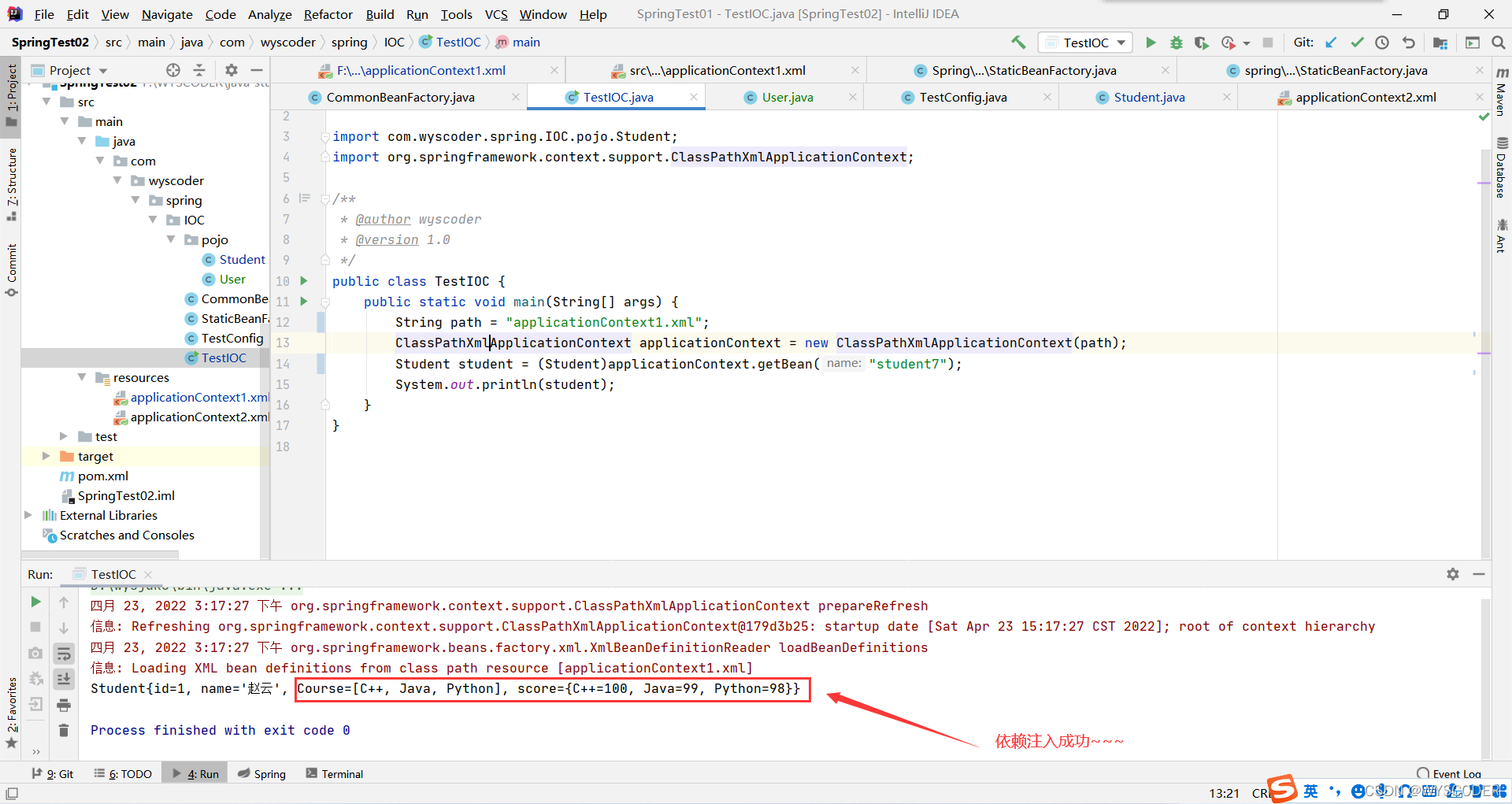Build project with the hammer icon
1512x804 pixels.
(x=1018, y=43)
